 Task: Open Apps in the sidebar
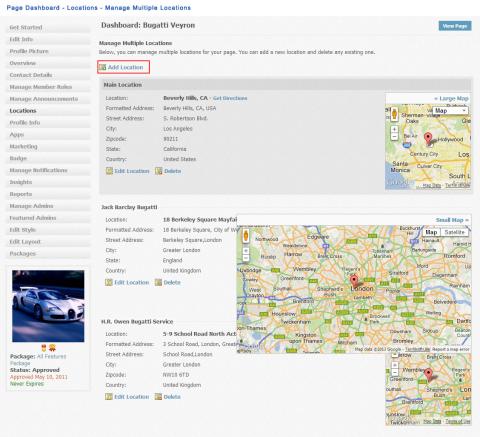(48, 135)
